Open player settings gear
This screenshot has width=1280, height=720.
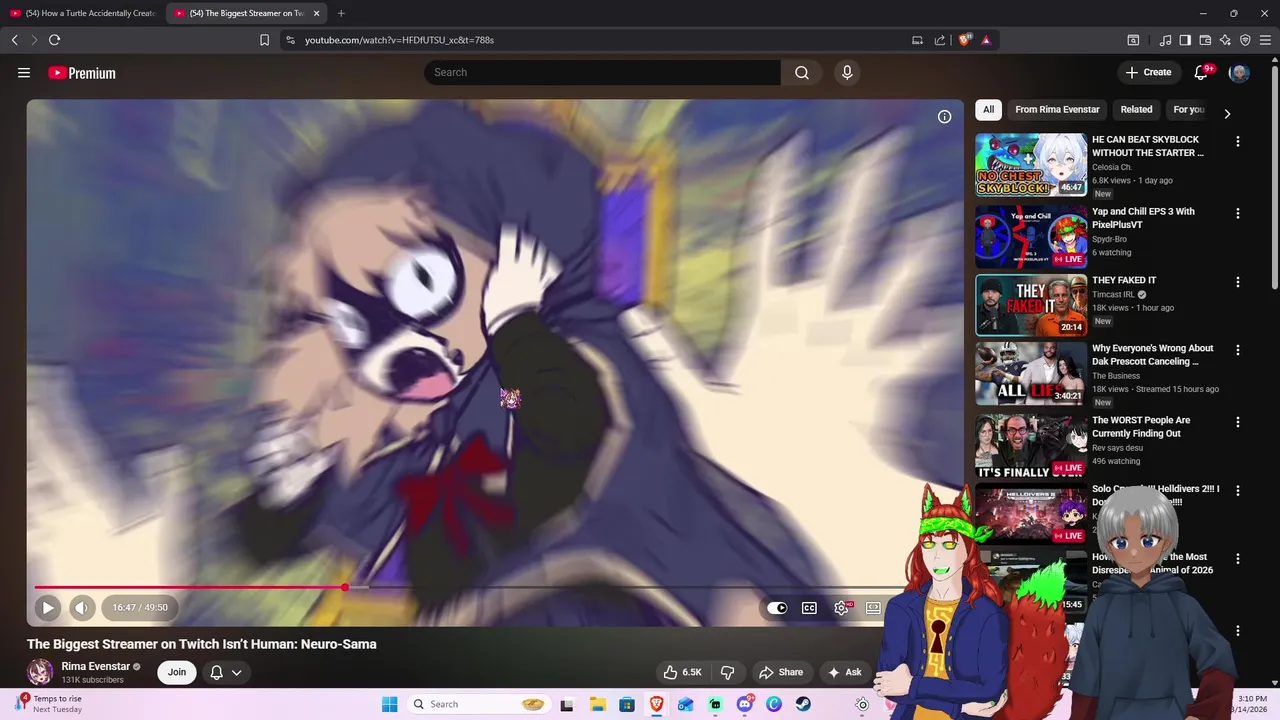[x=842, y=608]
